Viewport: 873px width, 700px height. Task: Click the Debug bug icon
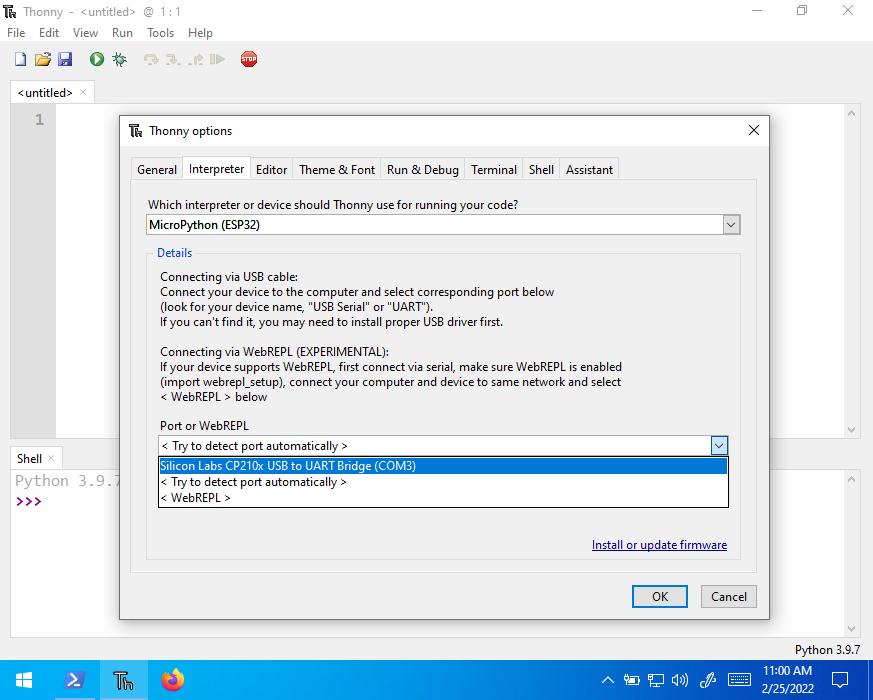pyautogui.click(x=119, y=59)
